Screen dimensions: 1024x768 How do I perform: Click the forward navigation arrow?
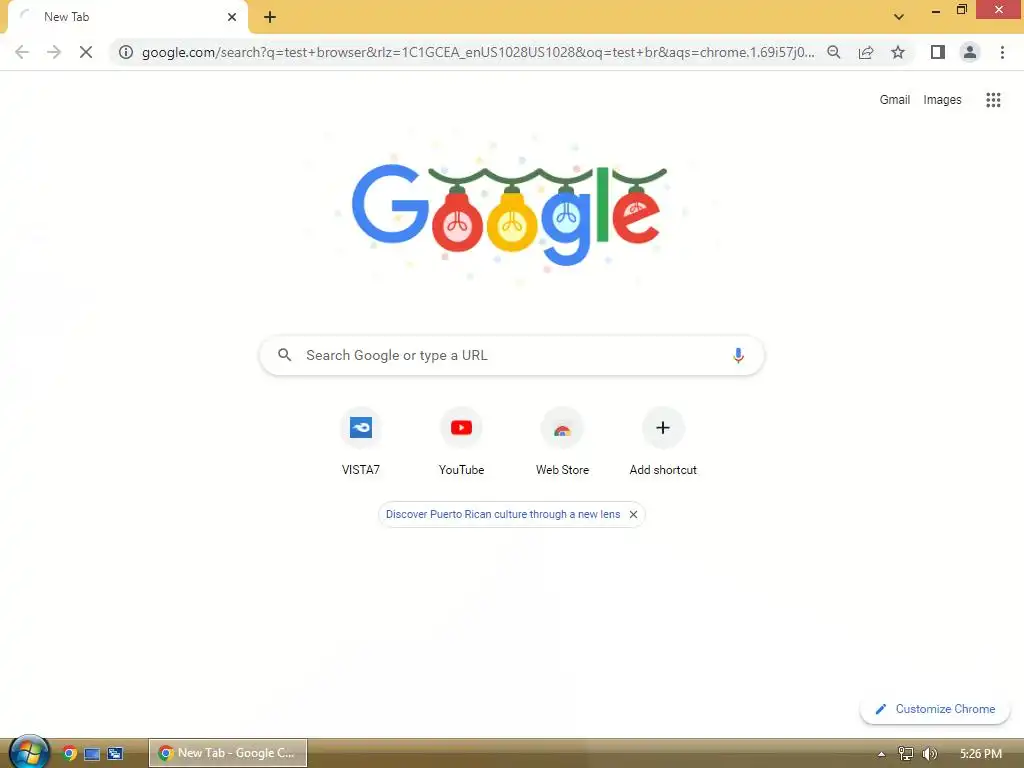pos(54,52)
